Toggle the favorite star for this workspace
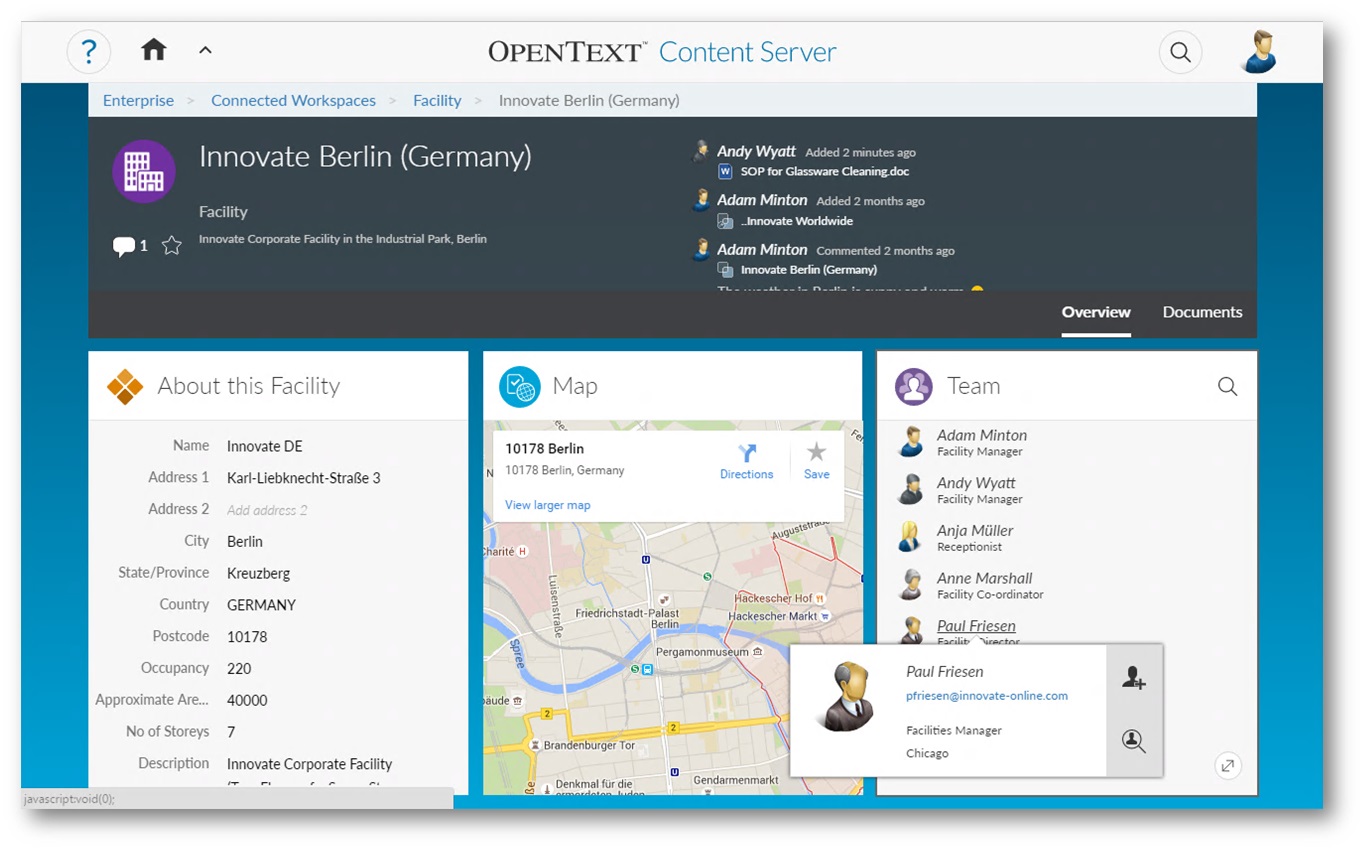1365x851 pixels. click(172, 246)
